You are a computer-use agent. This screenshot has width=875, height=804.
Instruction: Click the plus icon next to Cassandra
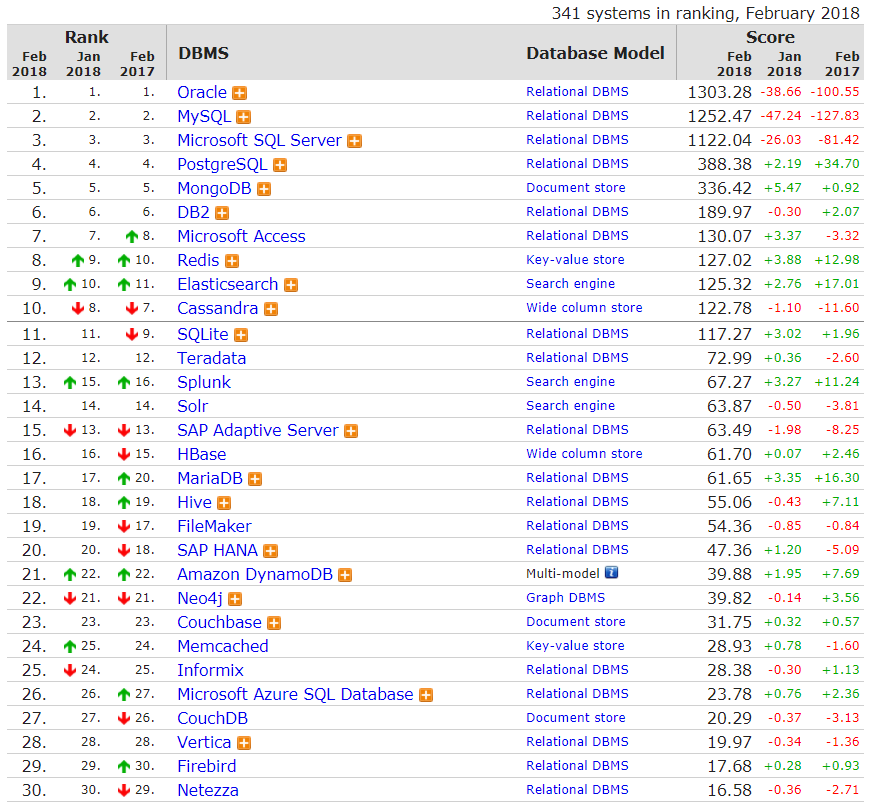(x=271, y=309)
